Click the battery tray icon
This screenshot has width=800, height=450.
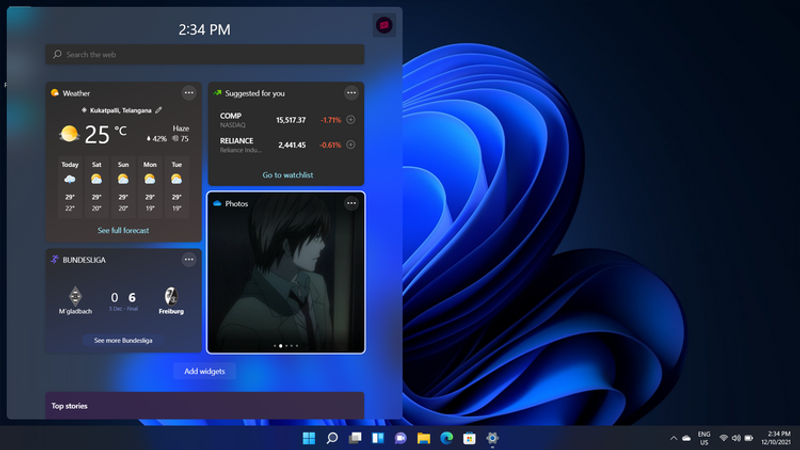(x=748, y=438)
